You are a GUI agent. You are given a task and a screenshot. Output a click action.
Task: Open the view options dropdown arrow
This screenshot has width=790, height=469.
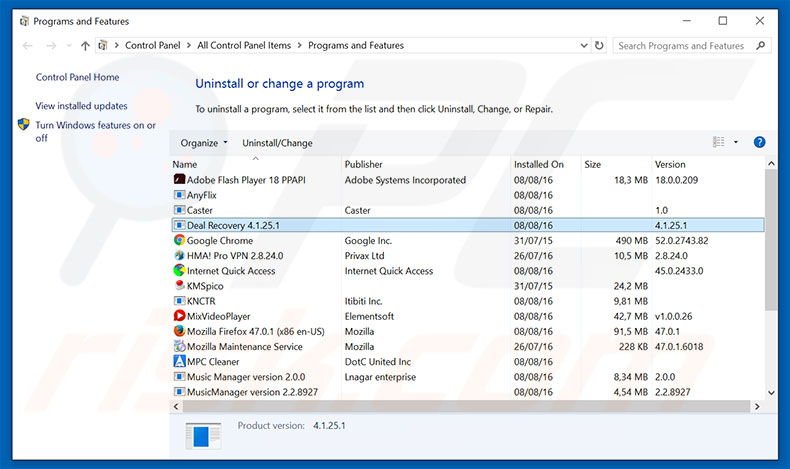click(x=736, y=143)
